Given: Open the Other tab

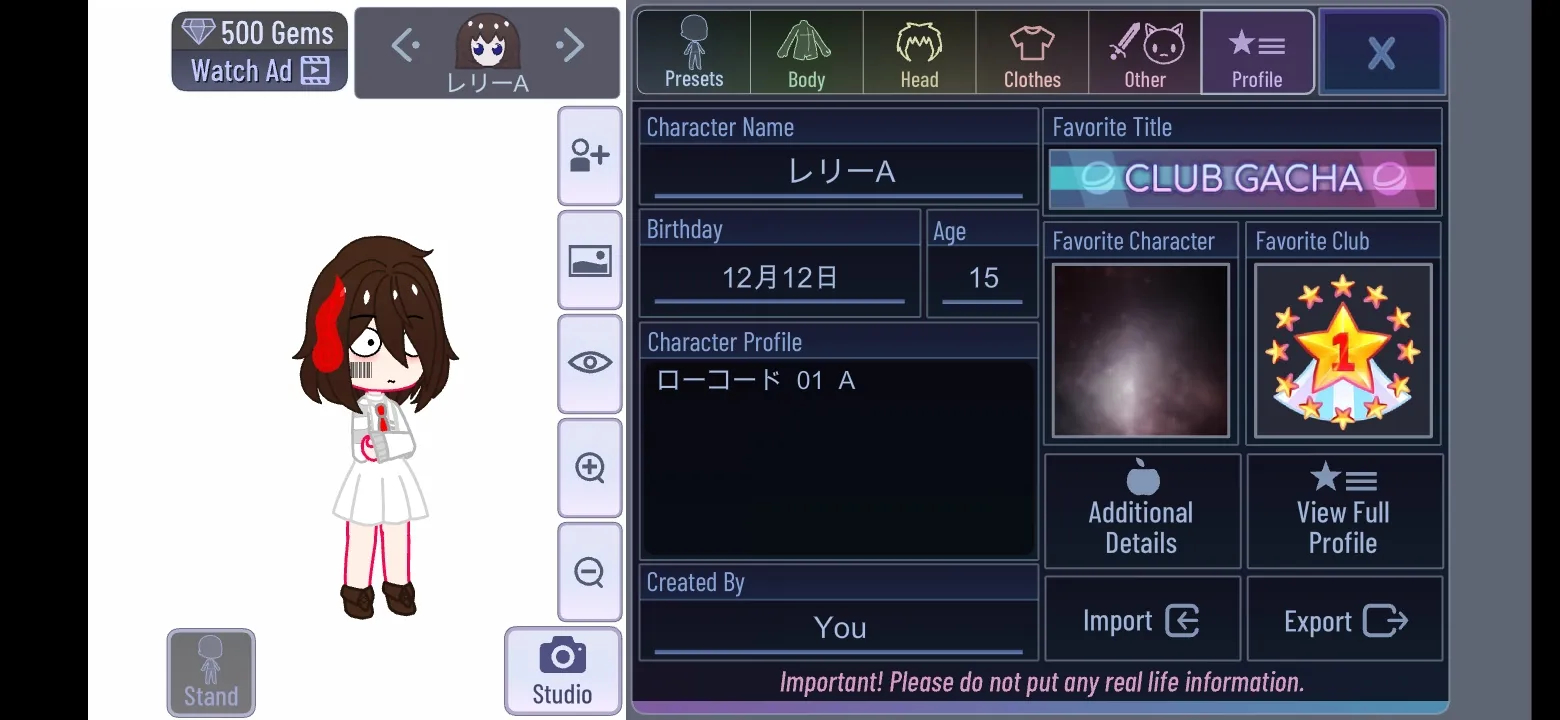Looking at the screenshot, I should [1145, 52].
